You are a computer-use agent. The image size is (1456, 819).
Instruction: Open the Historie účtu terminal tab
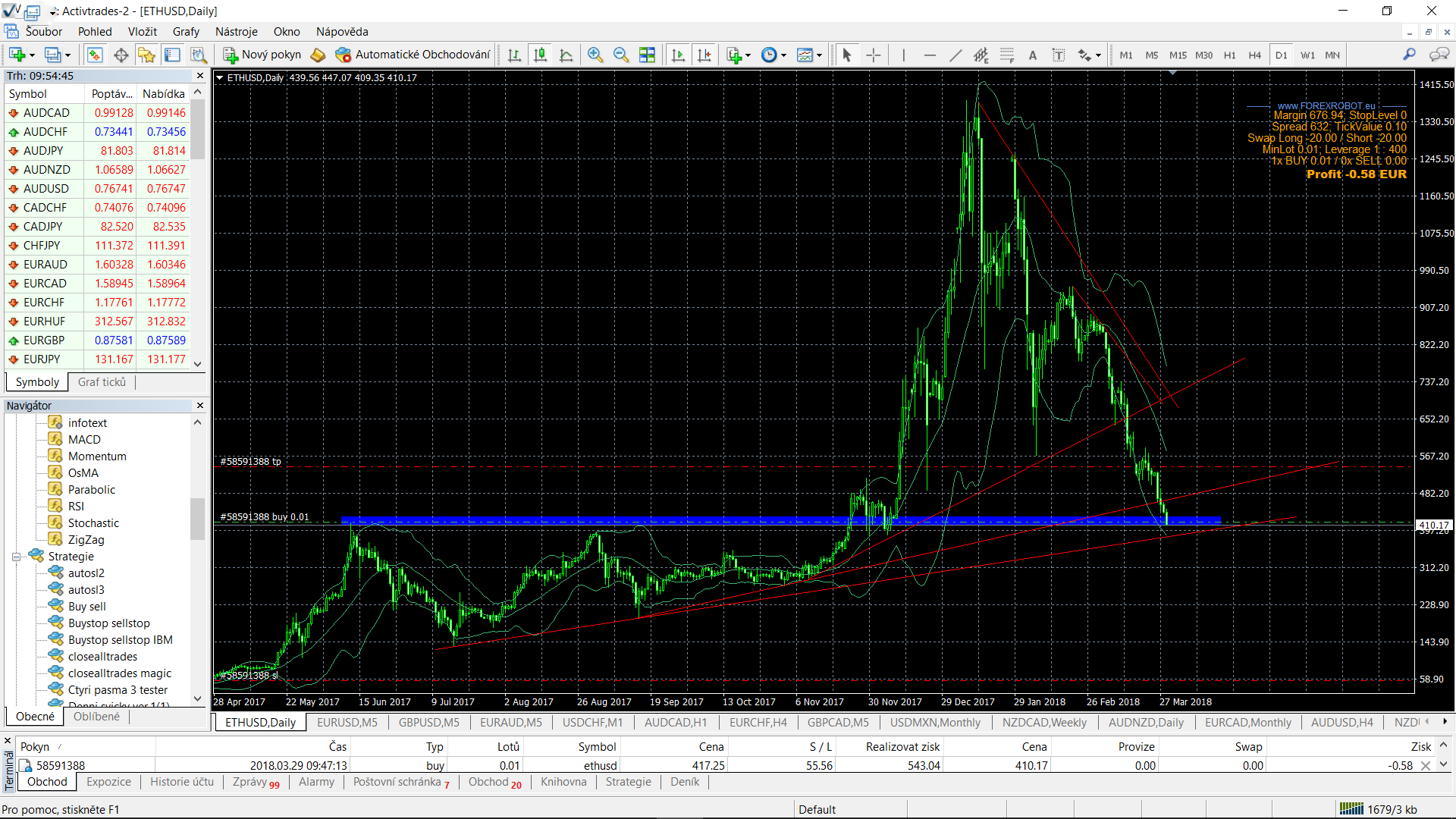coord(181,782)
